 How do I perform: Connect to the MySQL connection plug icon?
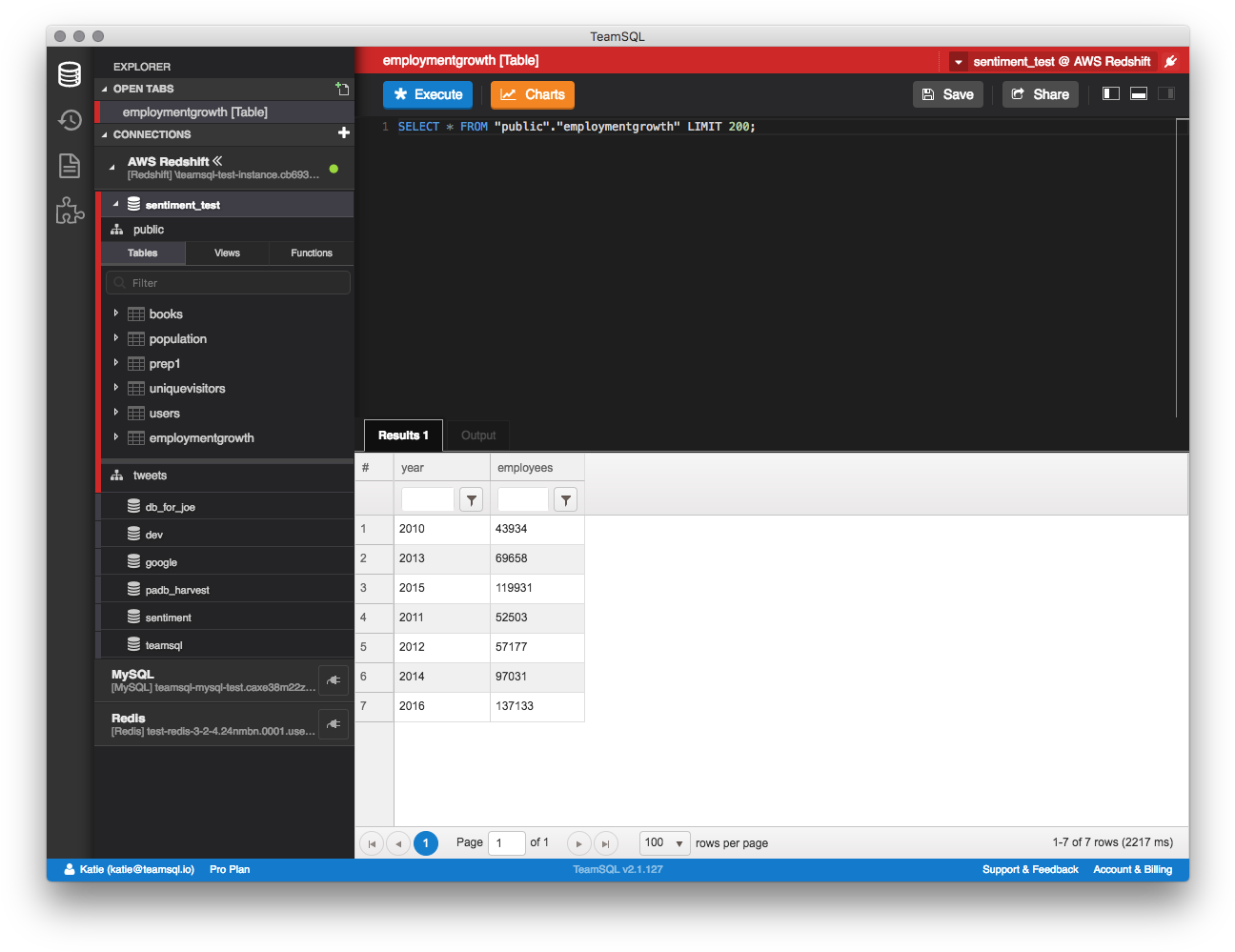[334, 680]
